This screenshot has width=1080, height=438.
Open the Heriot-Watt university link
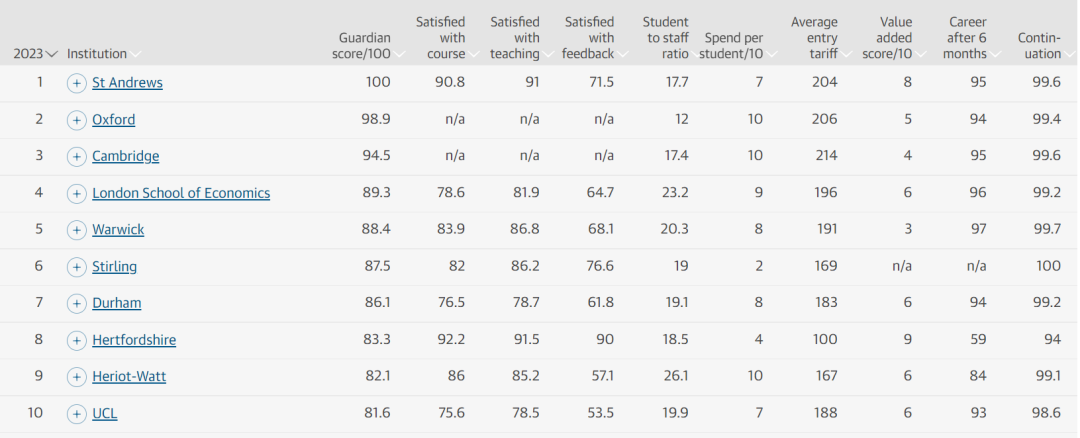point(129,377)
